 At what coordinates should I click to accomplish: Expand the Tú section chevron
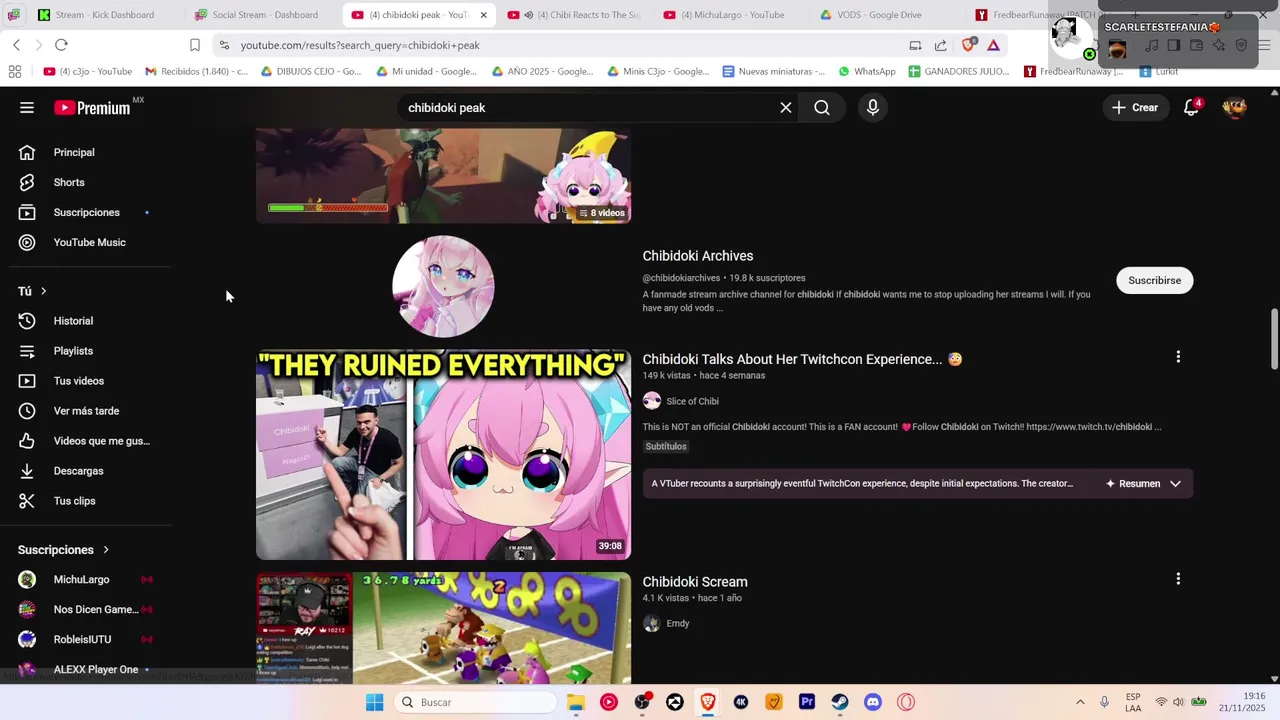[43, 291]
